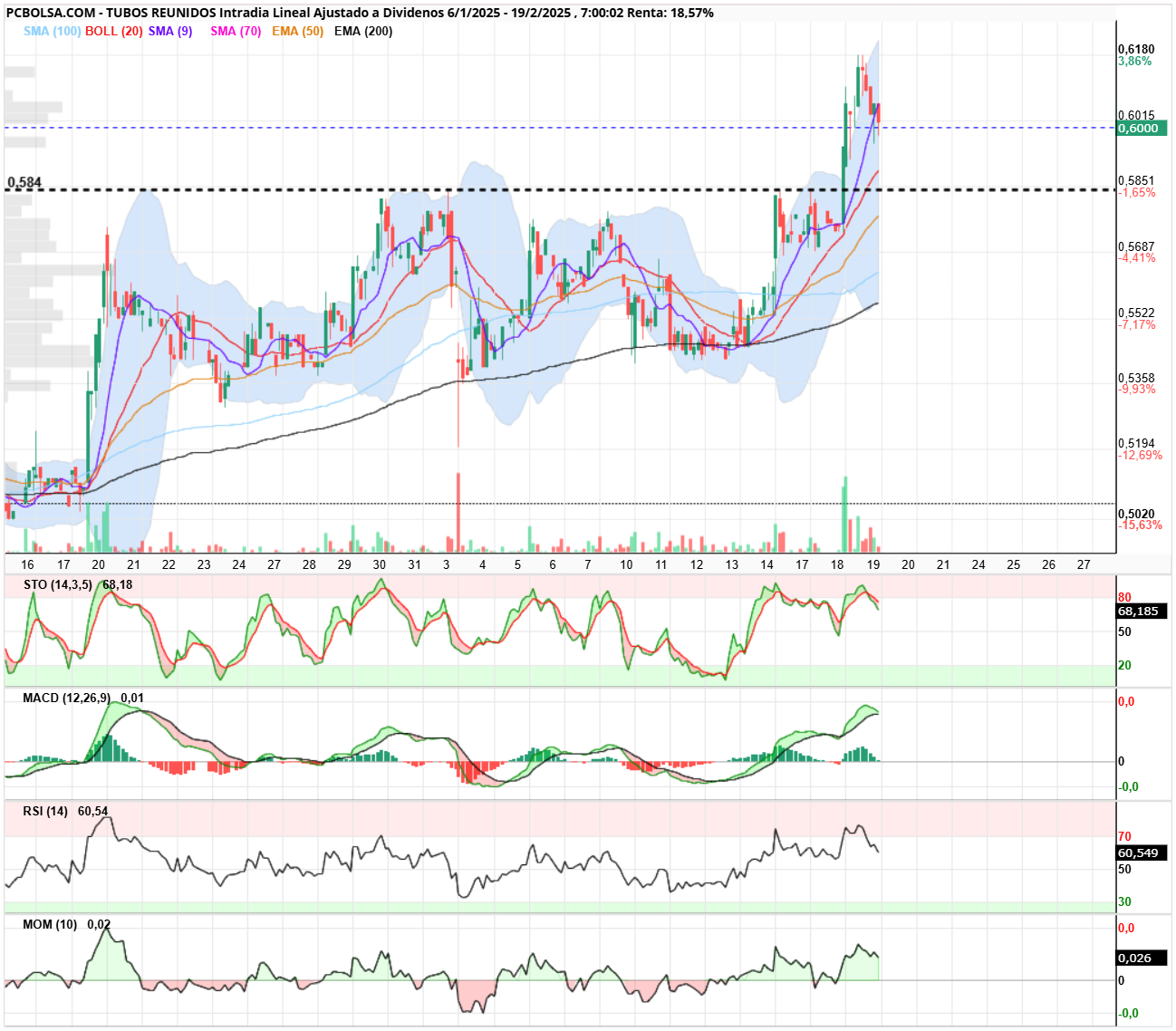Click the RSI (14) indicator title
Image resolution: width=1176 pixels, height=1031 pixels.
(x=45, y=811)
